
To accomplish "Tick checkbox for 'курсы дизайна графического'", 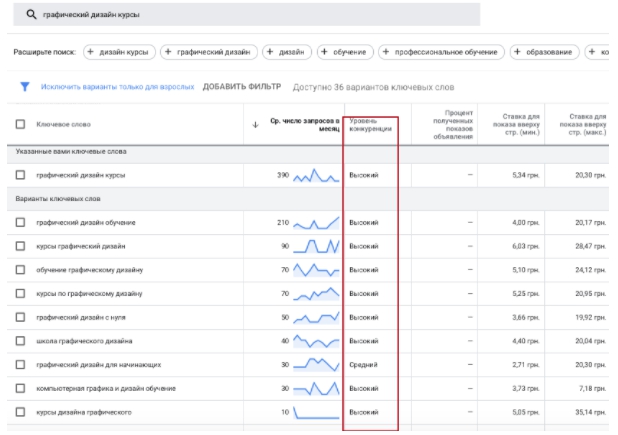I will tap(20, 412).
